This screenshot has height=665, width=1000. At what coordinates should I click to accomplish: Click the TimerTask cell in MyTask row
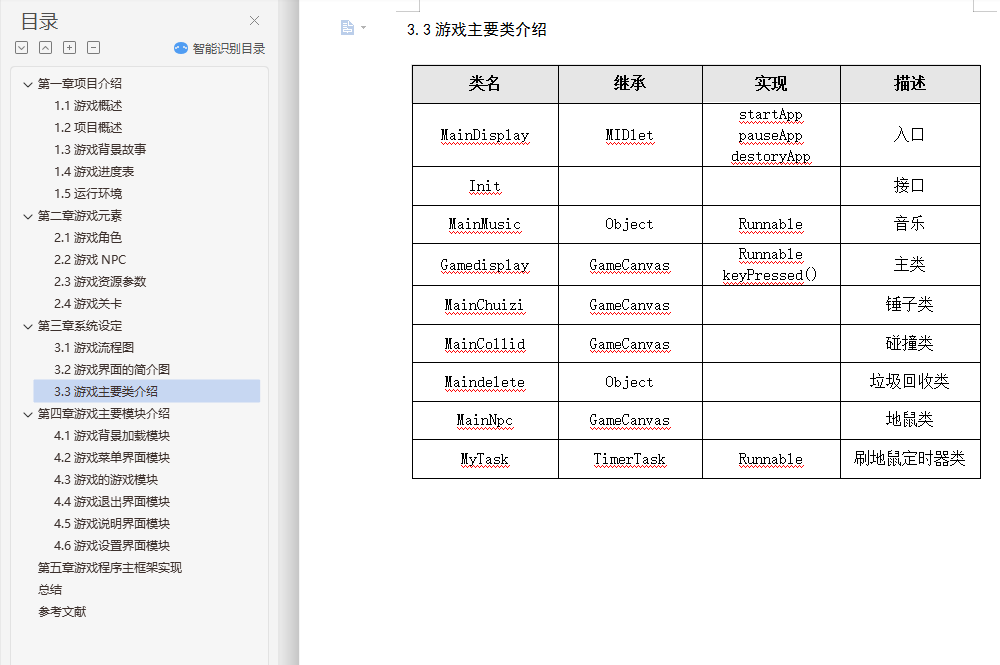pyautogui.click(x=630, y=459)
